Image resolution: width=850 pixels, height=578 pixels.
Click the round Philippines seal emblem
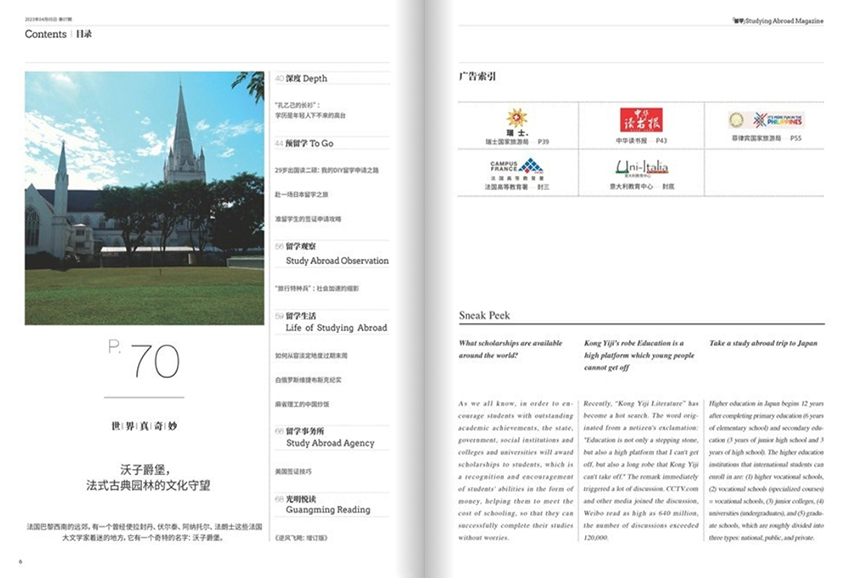(737, 120)
